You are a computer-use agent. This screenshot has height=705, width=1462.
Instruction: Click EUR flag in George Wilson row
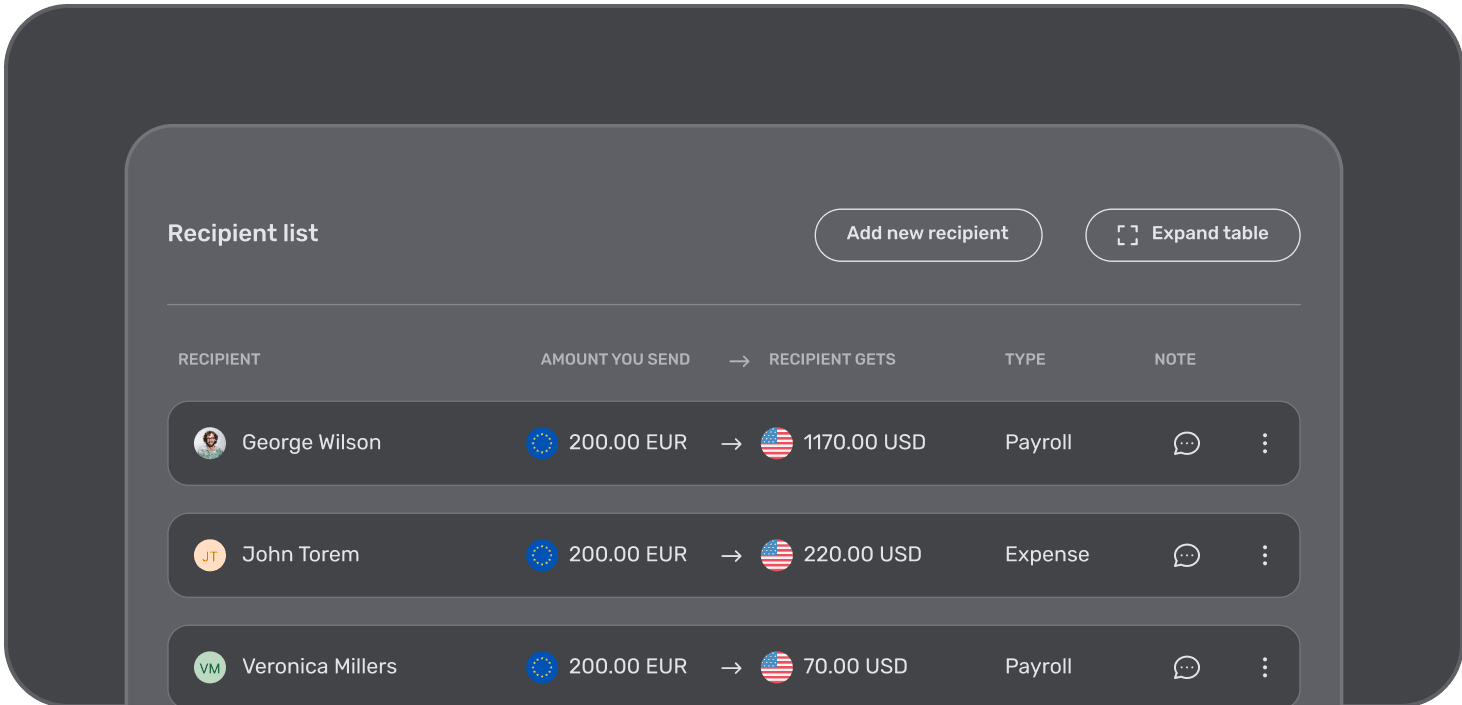coord(542,443)
